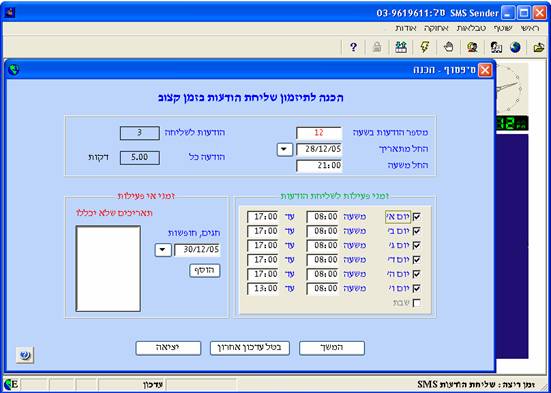This screenshot has height=393, width=551.
Task: Click the יציאה button
Action: pyautogui.click(x=168, y=348)
